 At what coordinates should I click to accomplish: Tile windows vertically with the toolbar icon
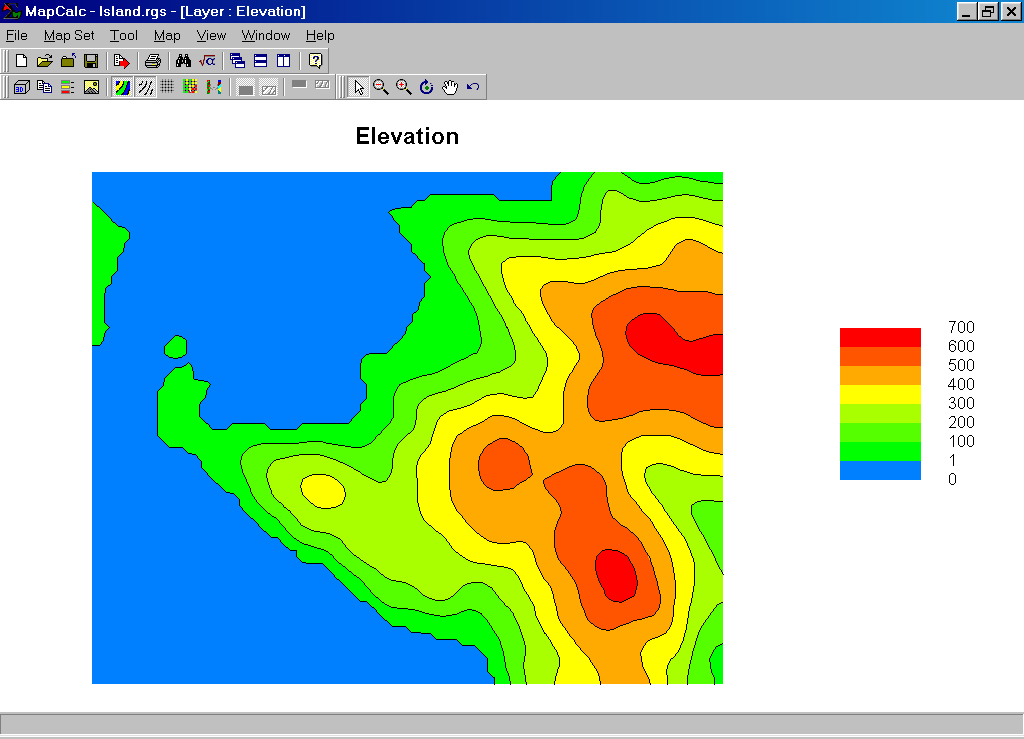283,61
